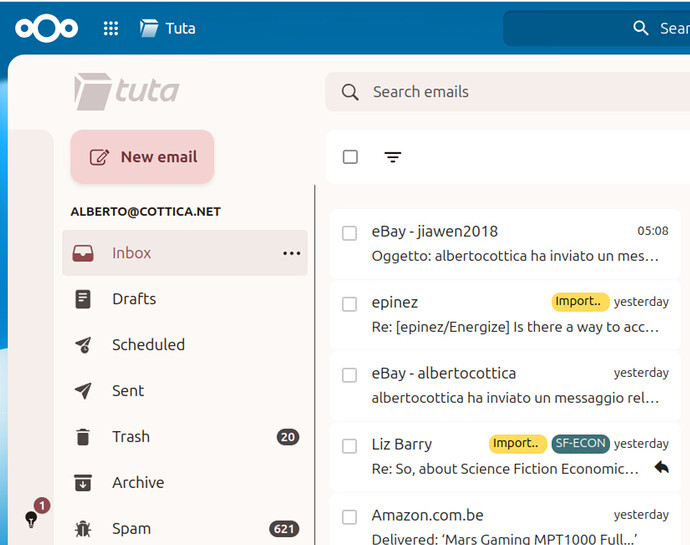Click subject 'Re: [epinez/Energize] Is there a way'
This screenshot has height=545, width=690.
tap(515, 327)
